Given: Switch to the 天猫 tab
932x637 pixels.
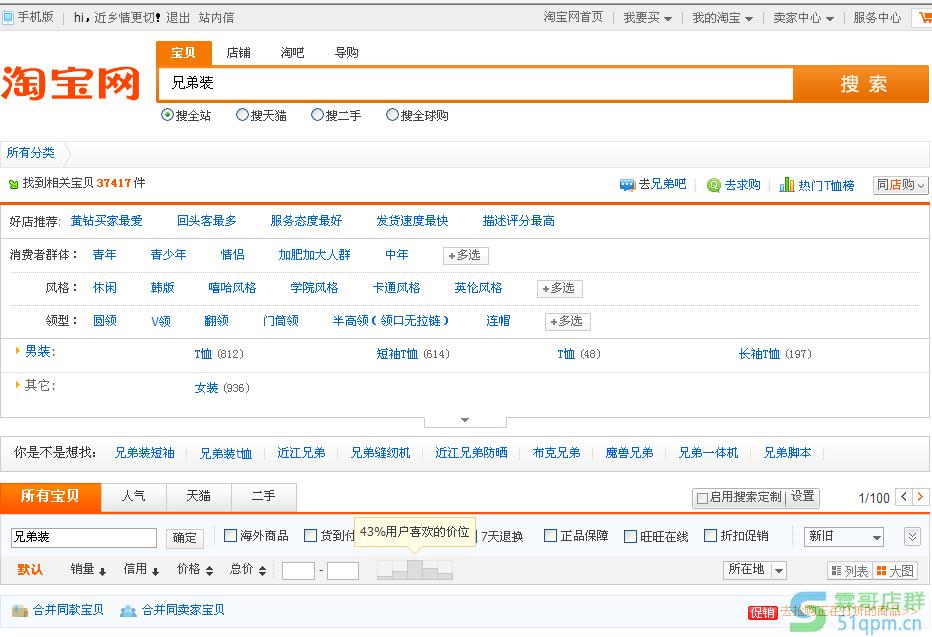Looking at the screenshot, I should (x=197, y=497).
